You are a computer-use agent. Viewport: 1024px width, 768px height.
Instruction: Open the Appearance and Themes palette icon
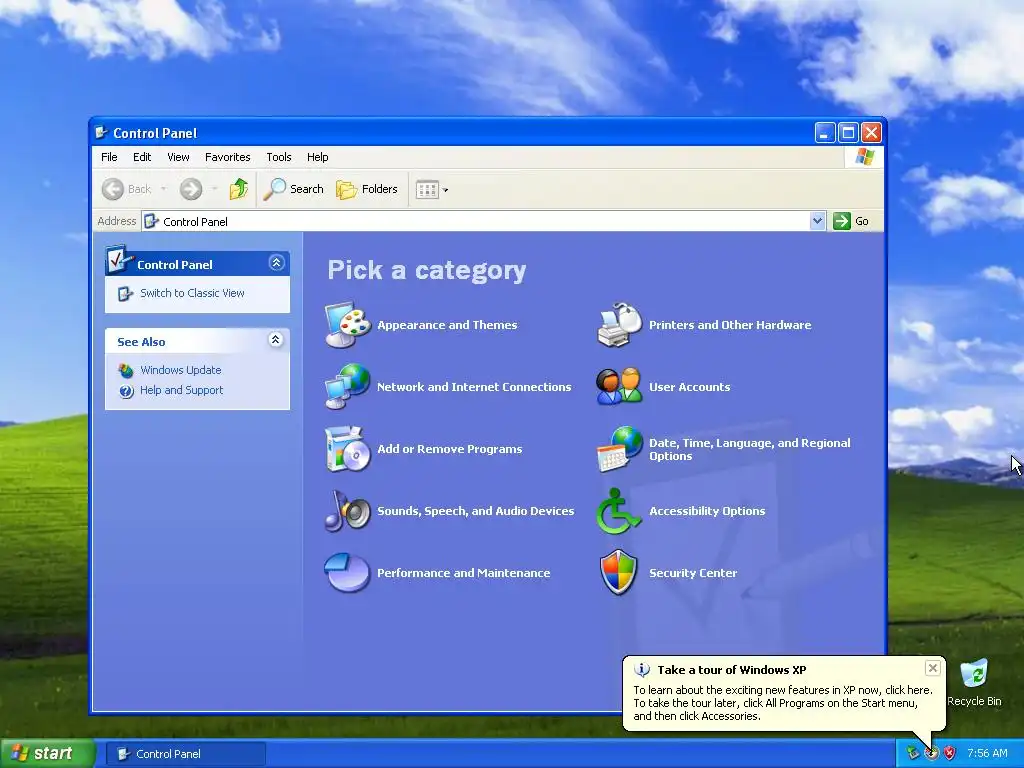click(348, 325)
